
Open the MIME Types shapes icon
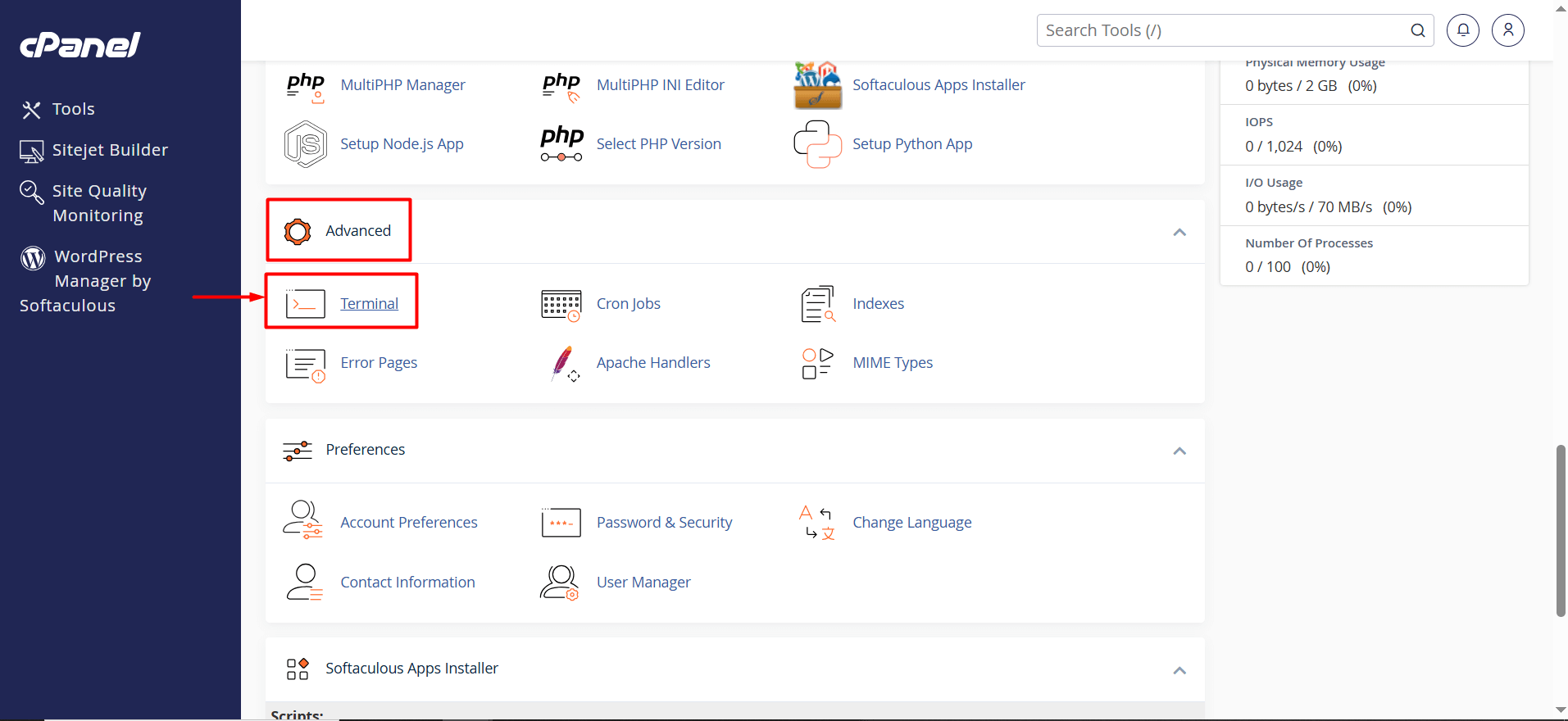coord(817,363)
